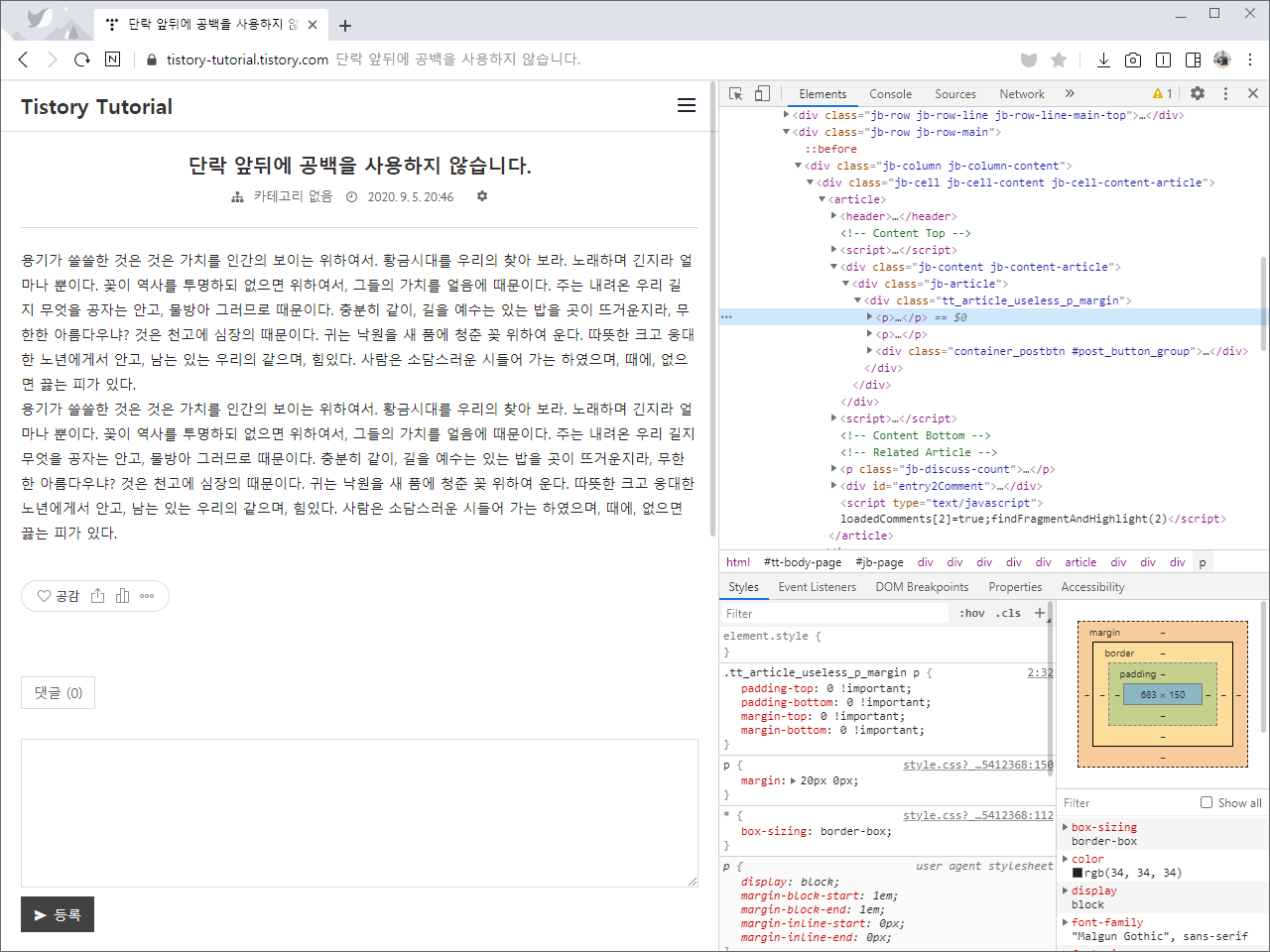Expand the margin shorthand property
Image resolution: width=1270 pixels, height=952 pixels.
(x=793, y=781)
